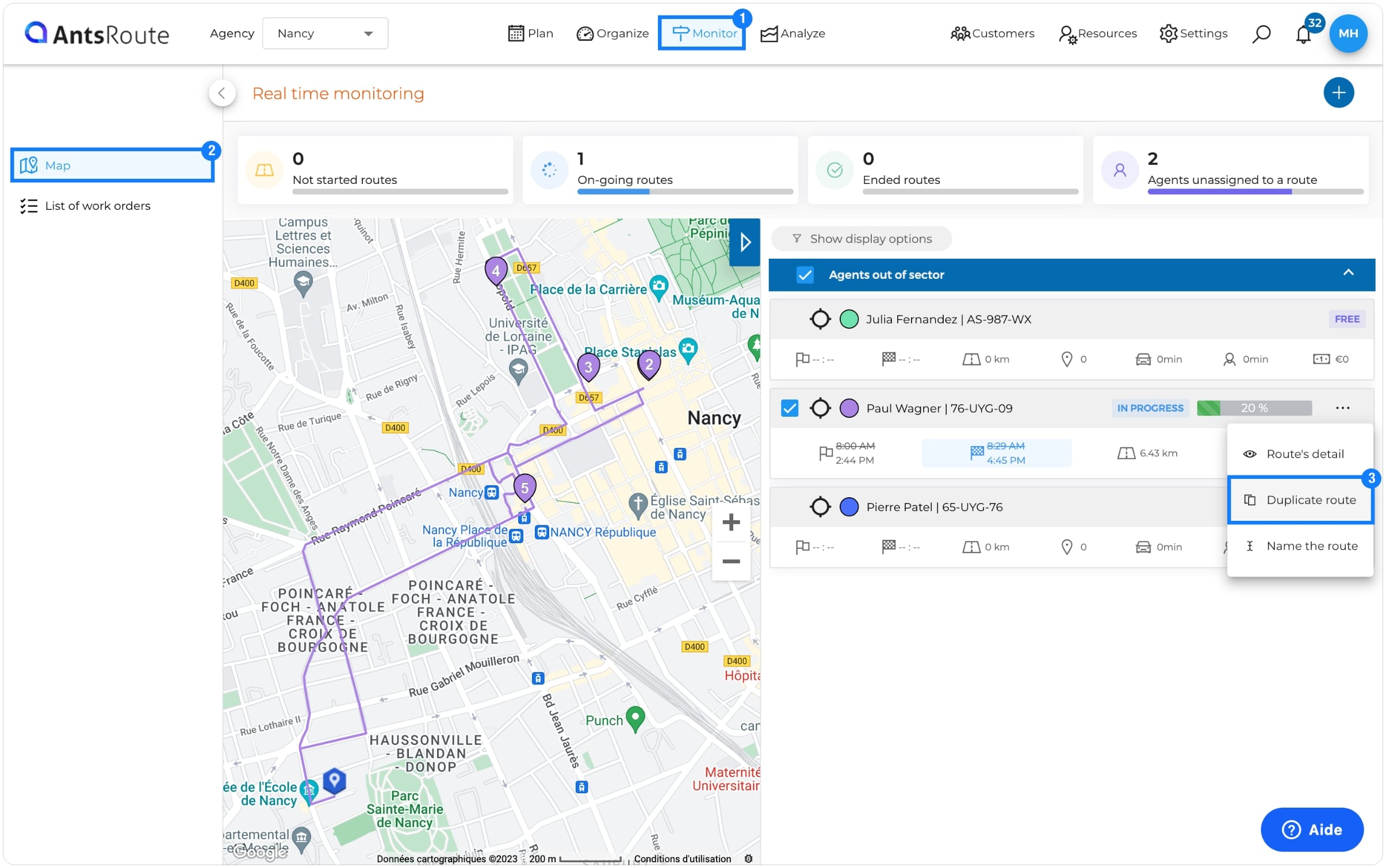Click Paul Wagner's purple color dot
1386x868 pixels.
click(849, 408)
